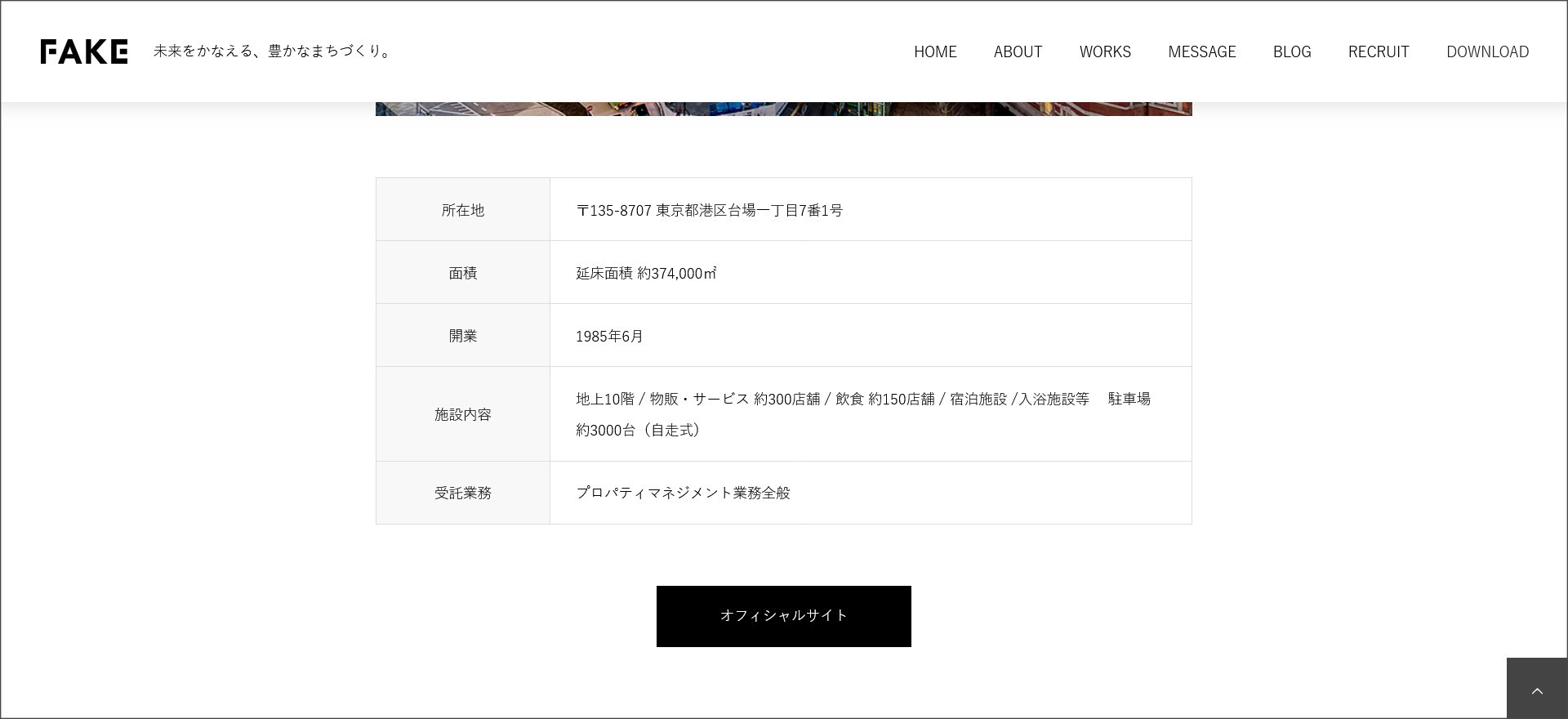
Task: Select MESSAGE in the navigation
Action: pos(1201,51)
